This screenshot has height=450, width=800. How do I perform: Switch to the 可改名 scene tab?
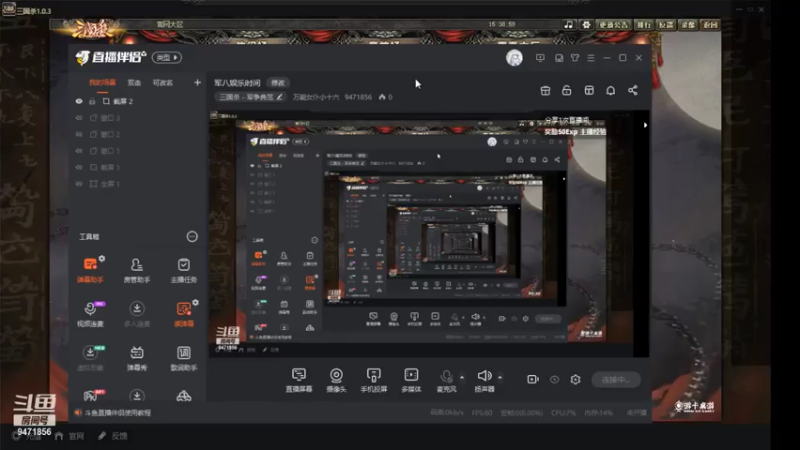coord(163,83)
